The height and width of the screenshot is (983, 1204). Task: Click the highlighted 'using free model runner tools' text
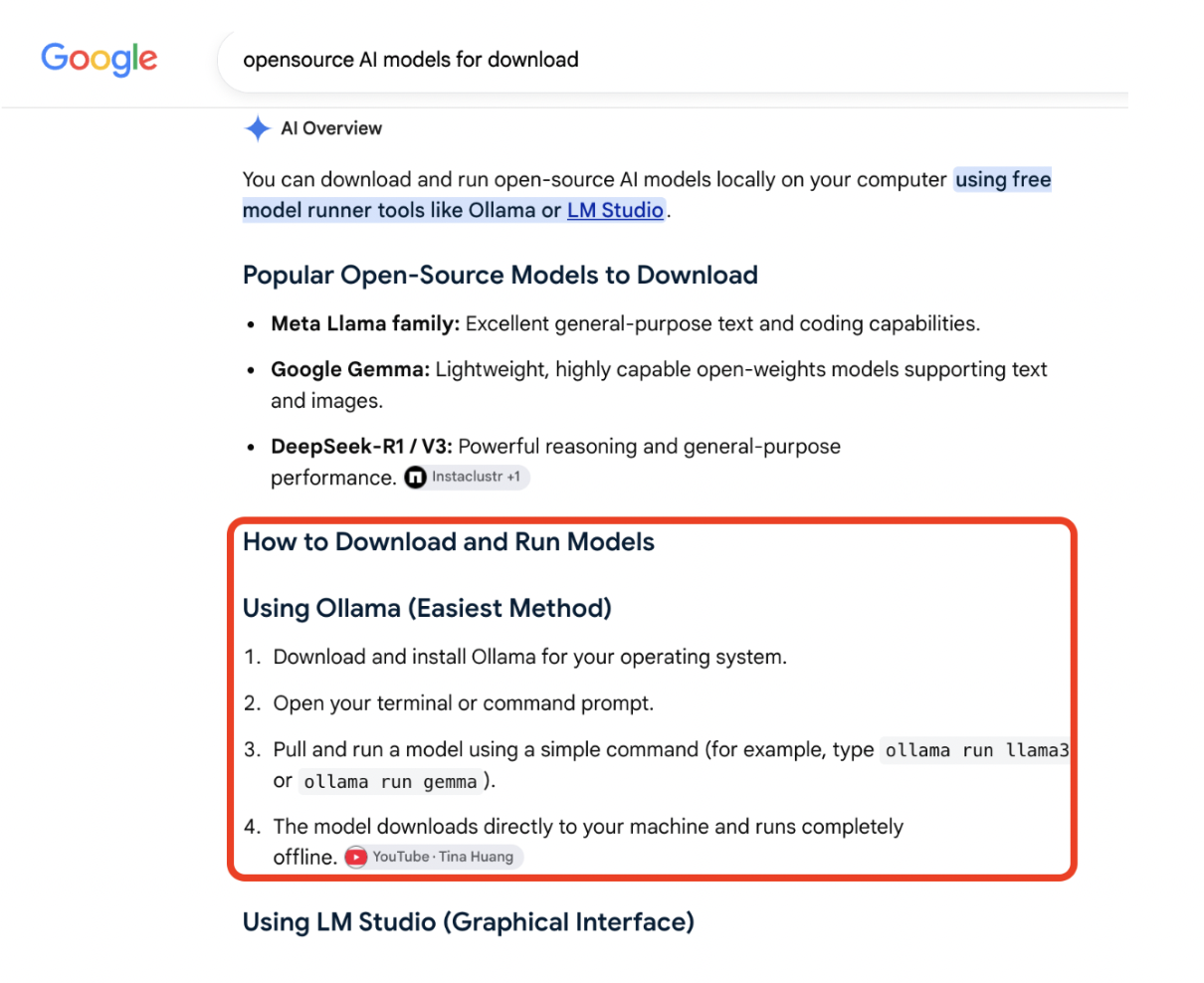tap(647, 195)
